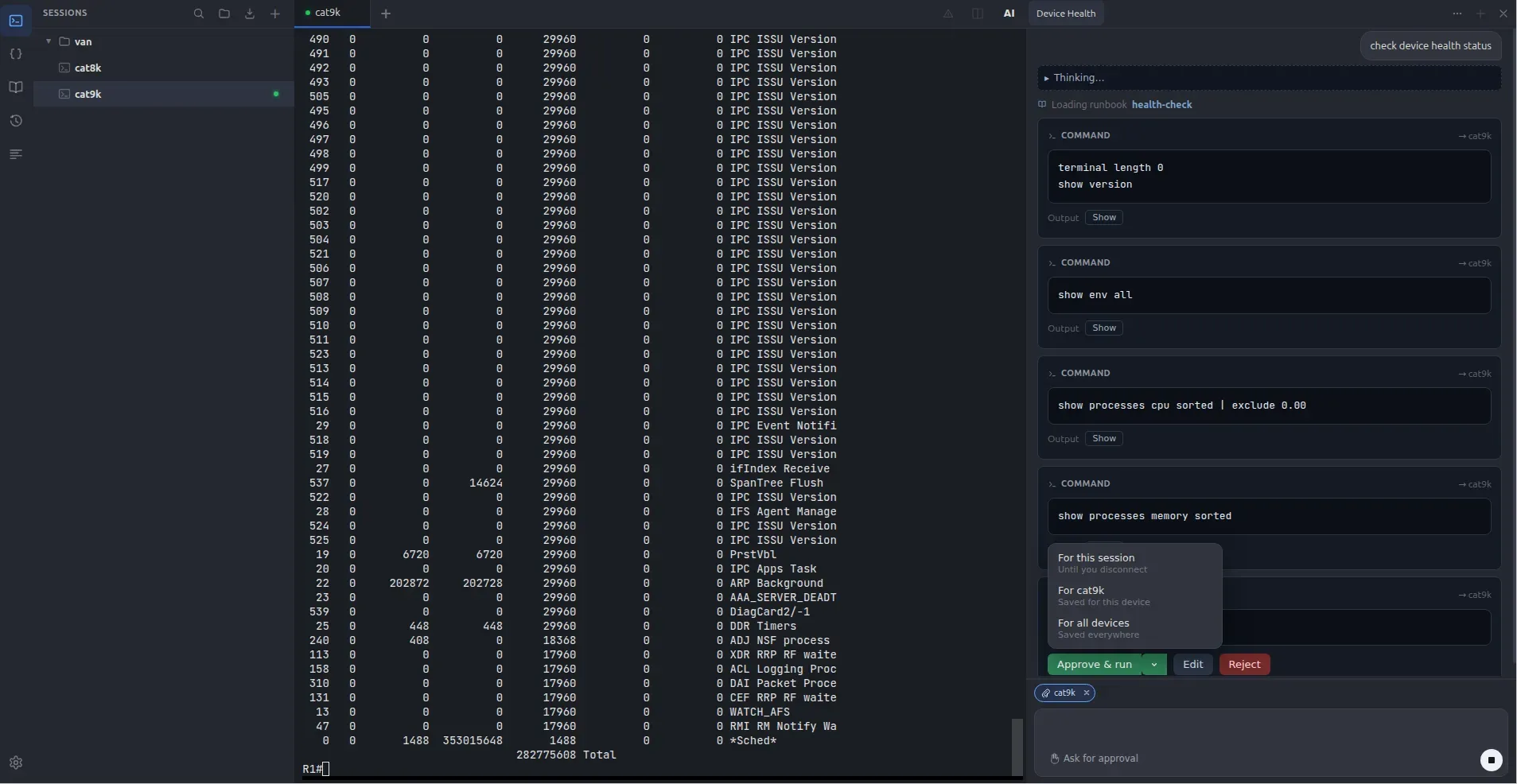Choose For cat9k approval option
The height and width of the screenshot is (784, 1517).
[1134, 595]
